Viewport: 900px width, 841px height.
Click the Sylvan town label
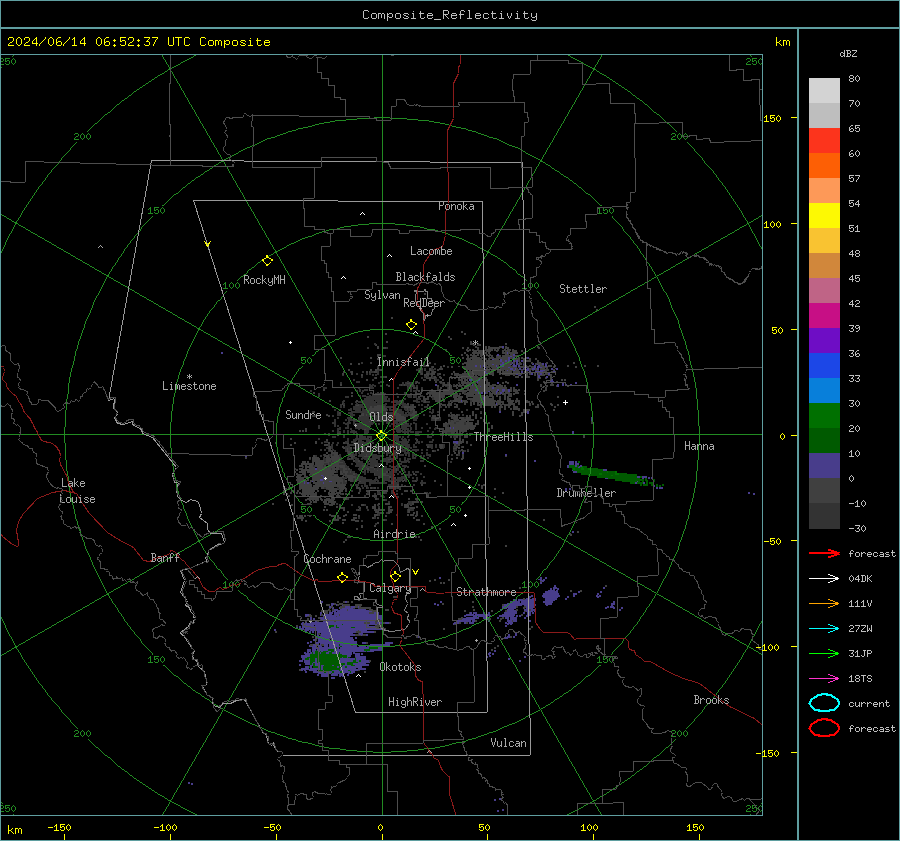[x=382, y=295]
